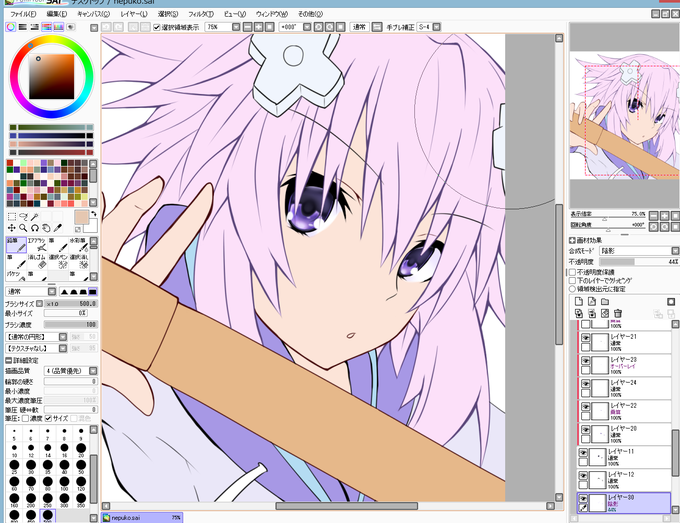
Task: Select the エアブラシ airbrush tool
Action: click(37, 245)
